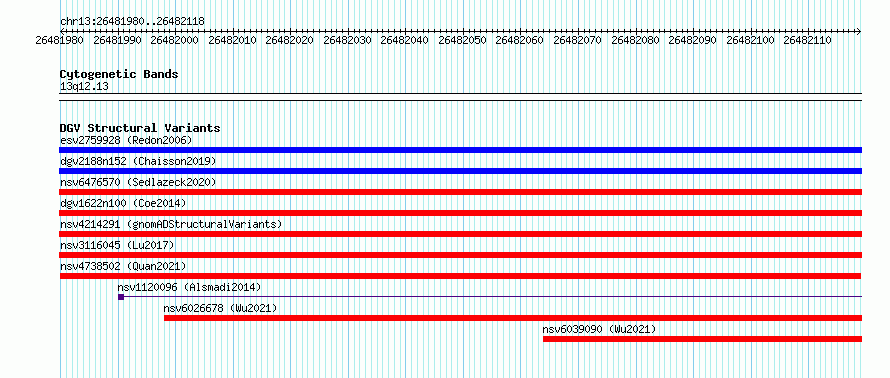The image size is (890, 378).
Task: Open the nsv6026678 (Wu2021) label
Action: (x=220, y=308)
